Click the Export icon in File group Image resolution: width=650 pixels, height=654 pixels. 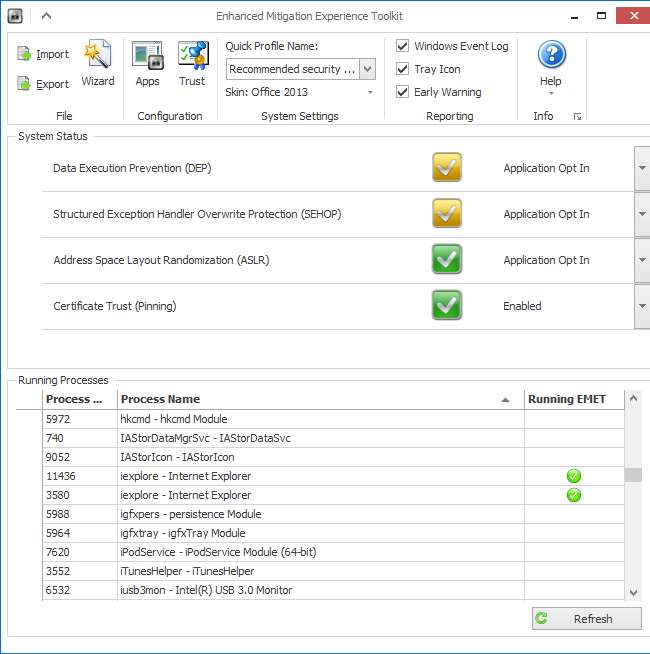click(25, 84)
